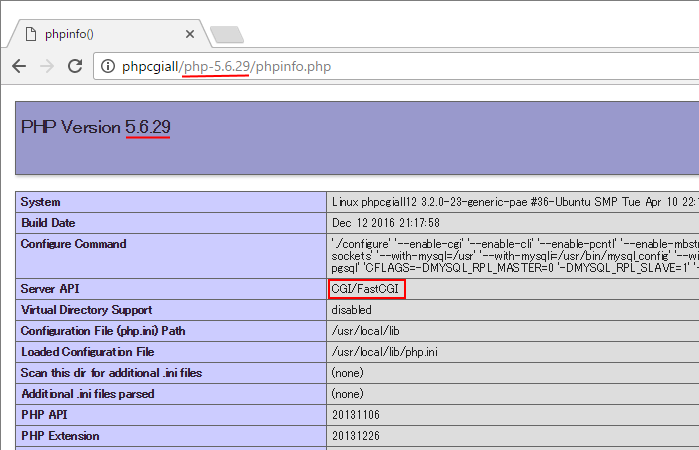Click the './configure' command value text
This screenshot has height=450, width=699.
[x=515, y=256]
